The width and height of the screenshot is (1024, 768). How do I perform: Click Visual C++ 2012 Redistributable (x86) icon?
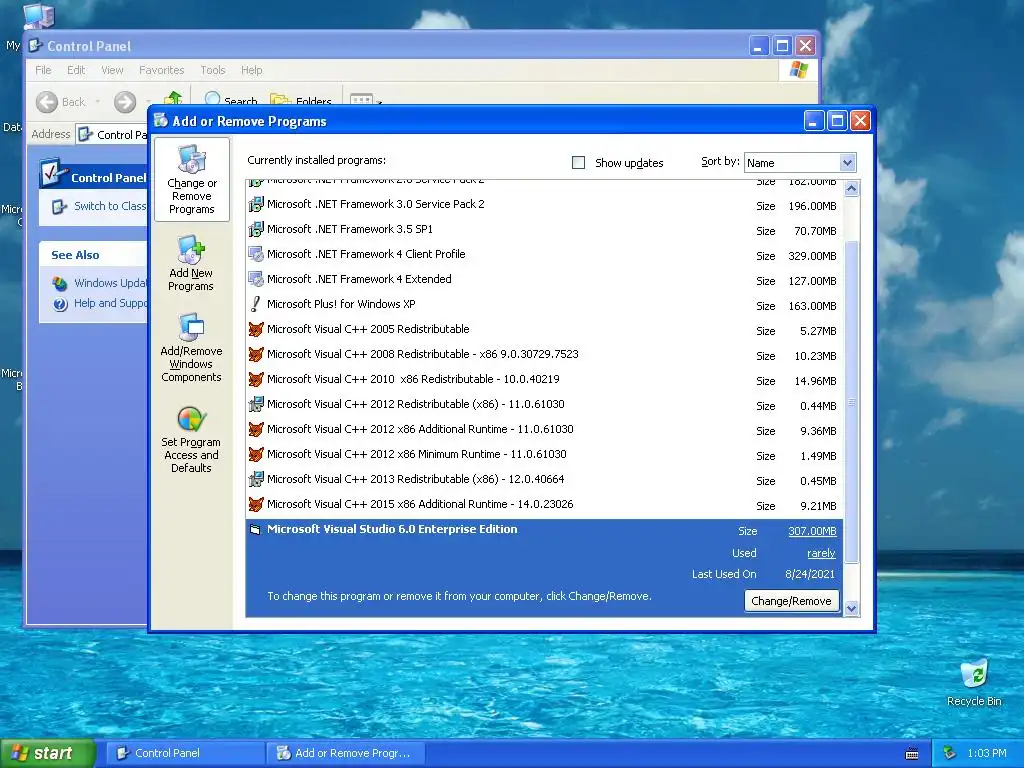[256, 404]
